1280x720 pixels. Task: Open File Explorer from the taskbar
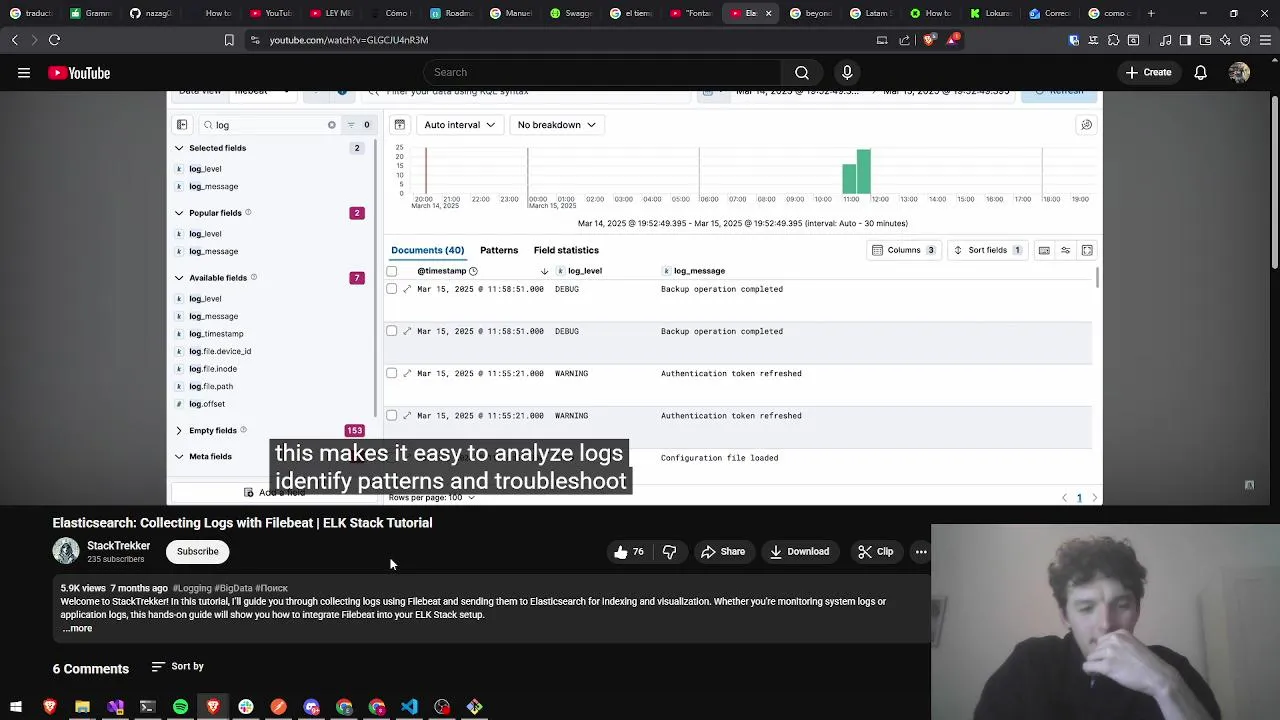click(x=82, y=707)
